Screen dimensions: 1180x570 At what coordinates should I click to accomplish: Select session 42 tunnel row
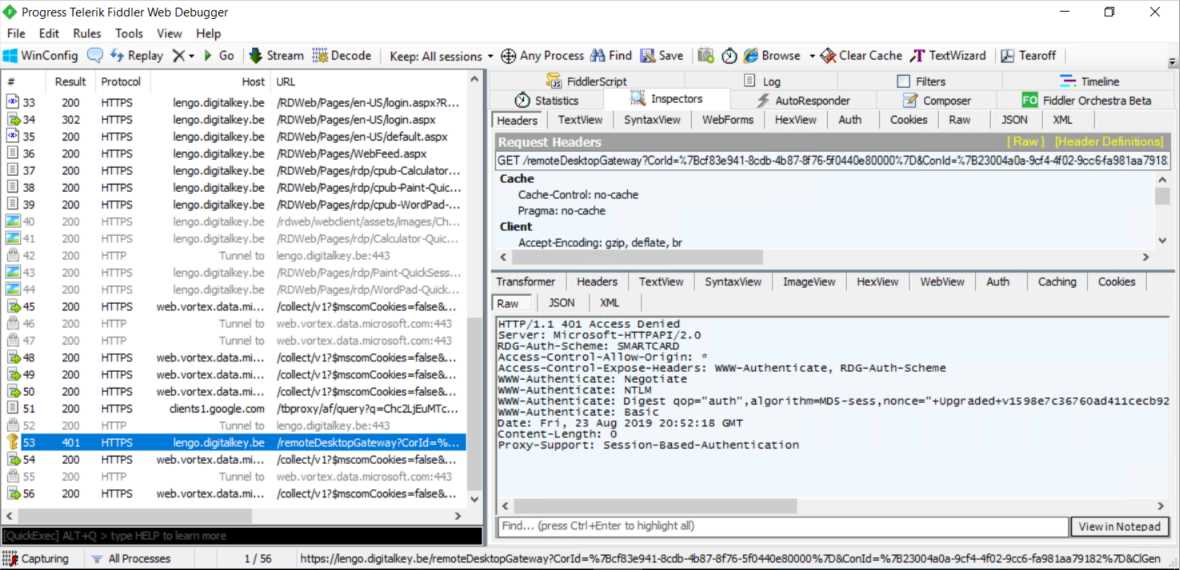pyautogui.click(x=234, y=256)
